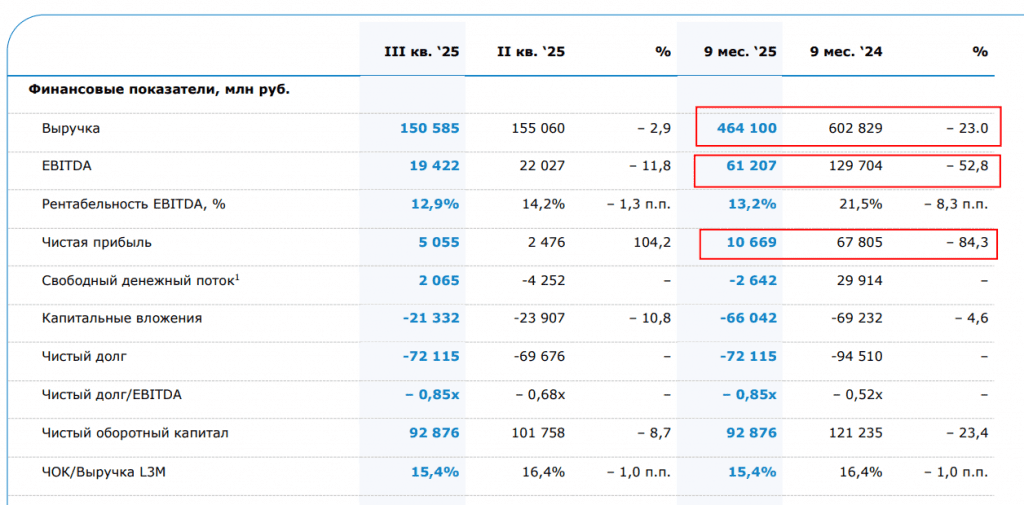1024x505 pixels.
Task: Click the 'III кв. '25' column header
Action: [422, 52]
